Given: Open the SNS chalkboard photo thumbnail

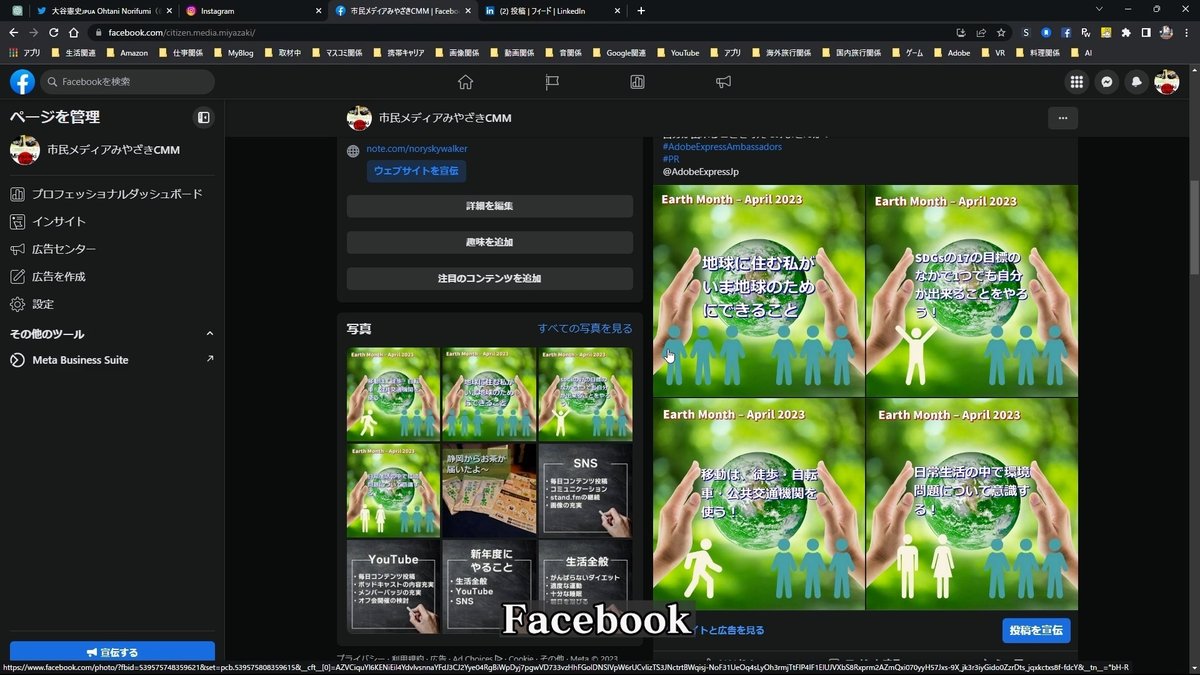Looking at the screenshot, I should (585, 491).
